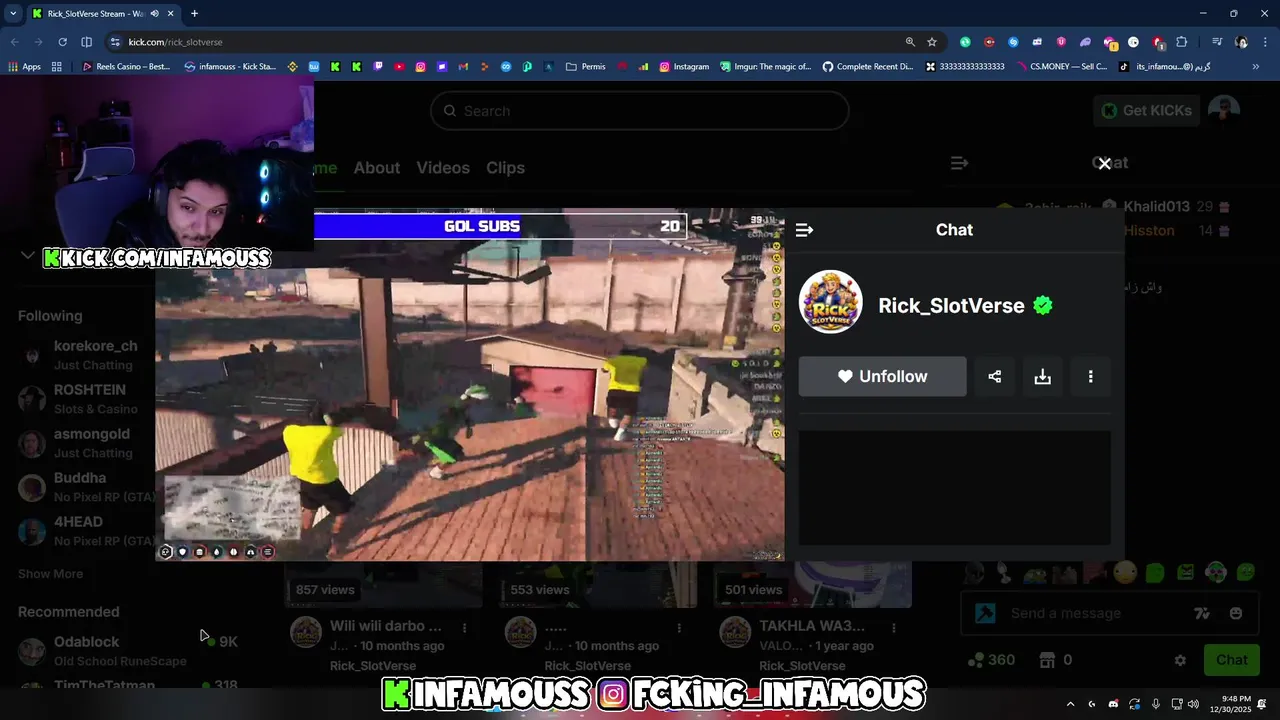Screen dimensions: 1280x720
Task: Open the Instagram bookmark
Action: 684,67
